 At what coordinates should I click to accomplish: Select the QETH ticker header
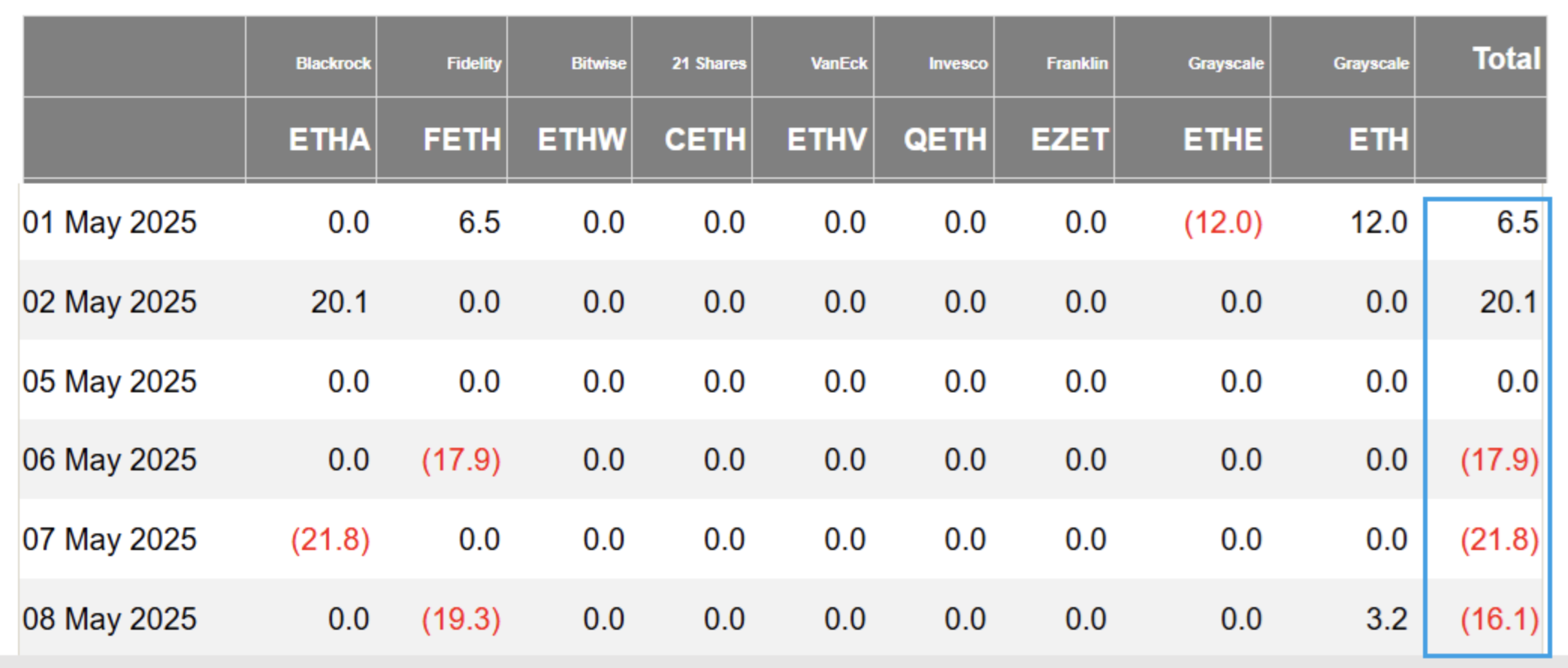(x=944, y=140)
